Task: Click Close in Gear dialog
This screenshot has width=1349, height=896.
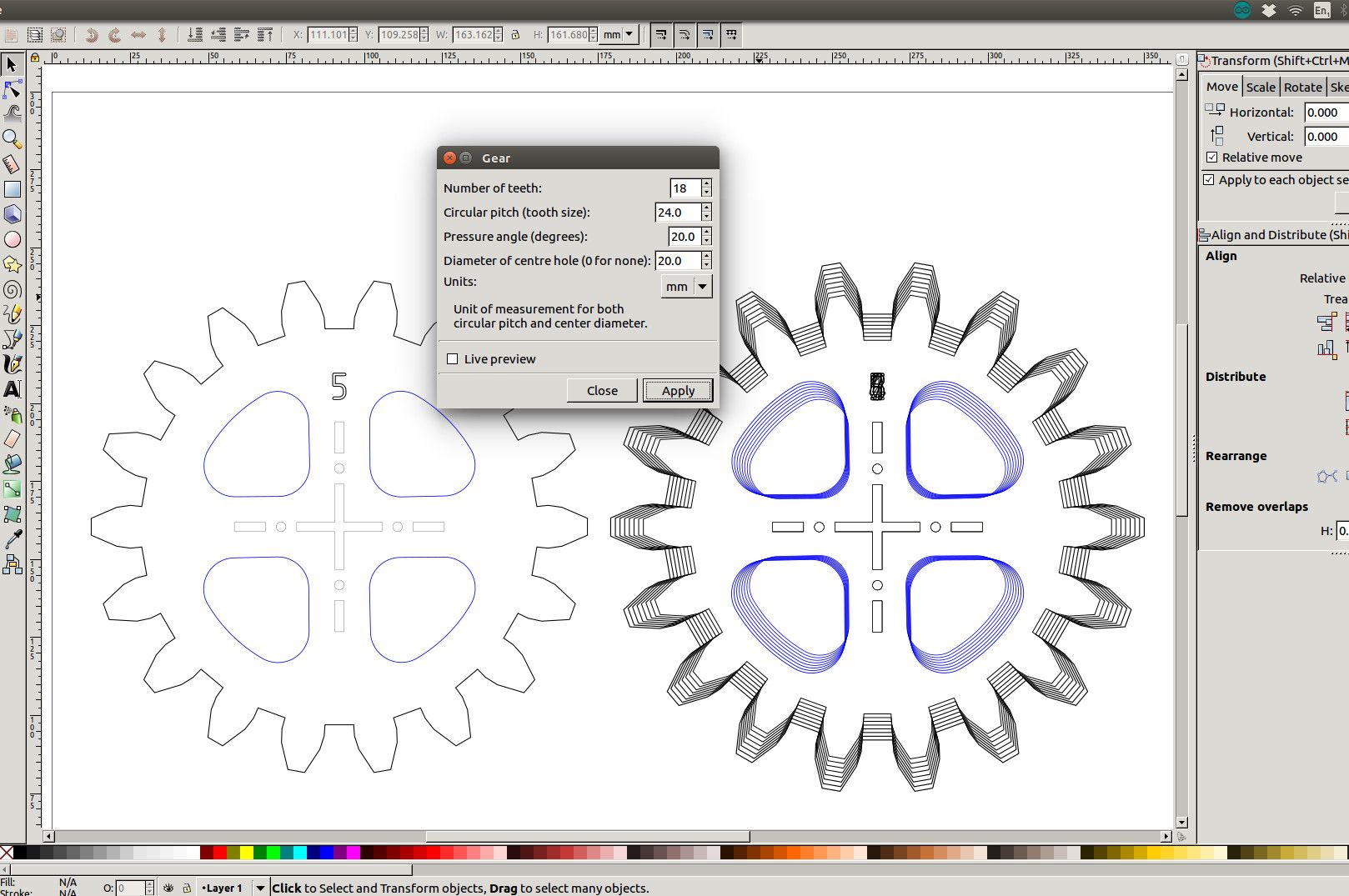Action: pos(602,391)
